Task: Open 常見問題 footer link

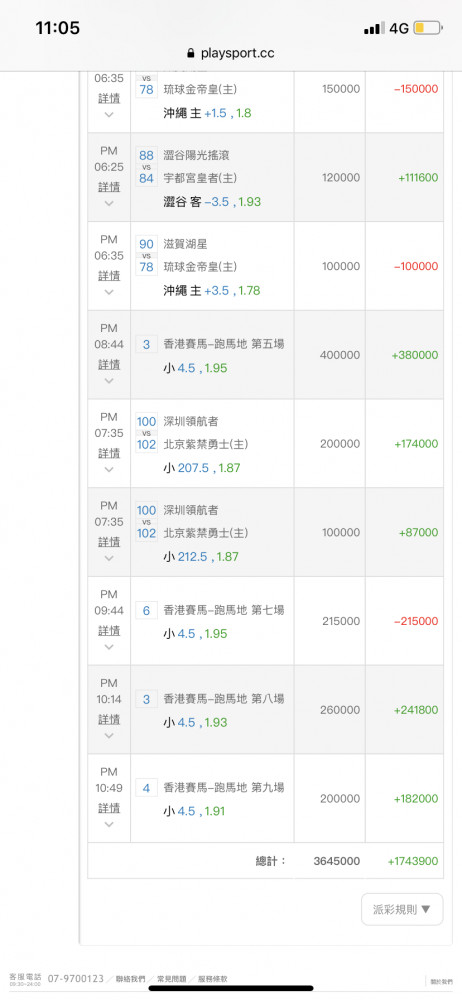Action: (172, 979)
